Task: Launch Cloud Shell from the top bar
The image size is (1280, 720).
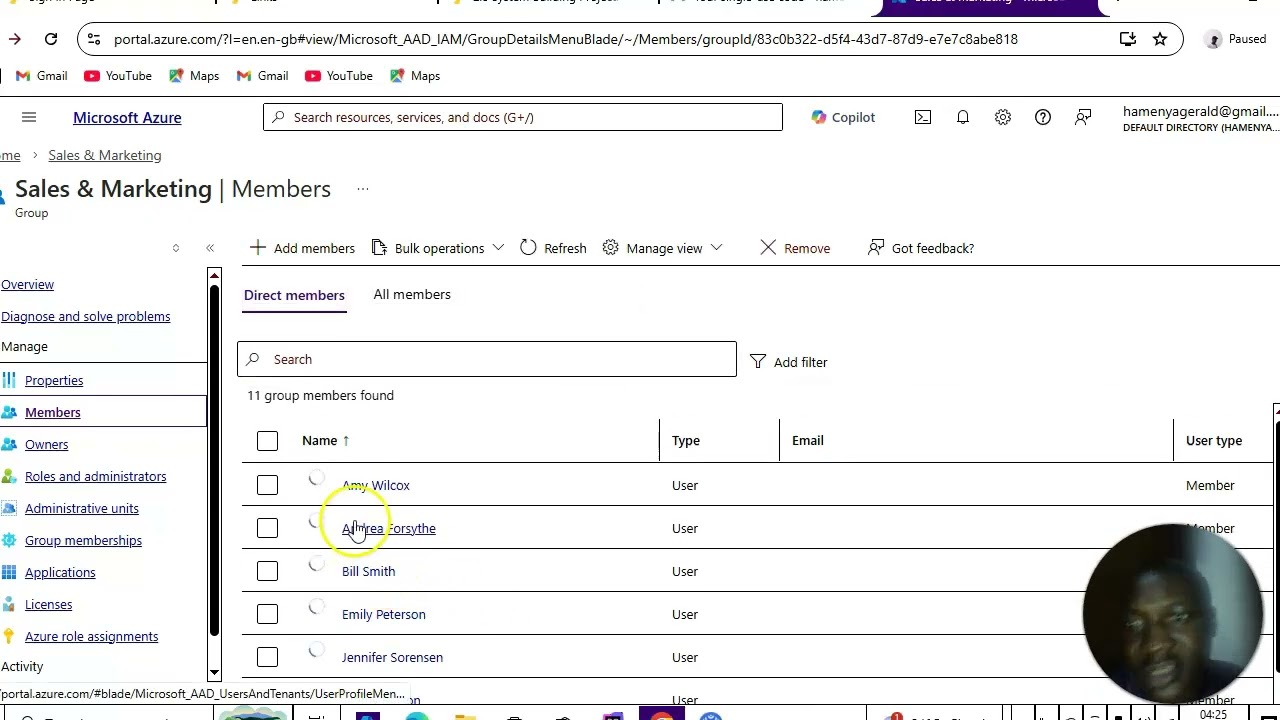Action: pos(923,117)
